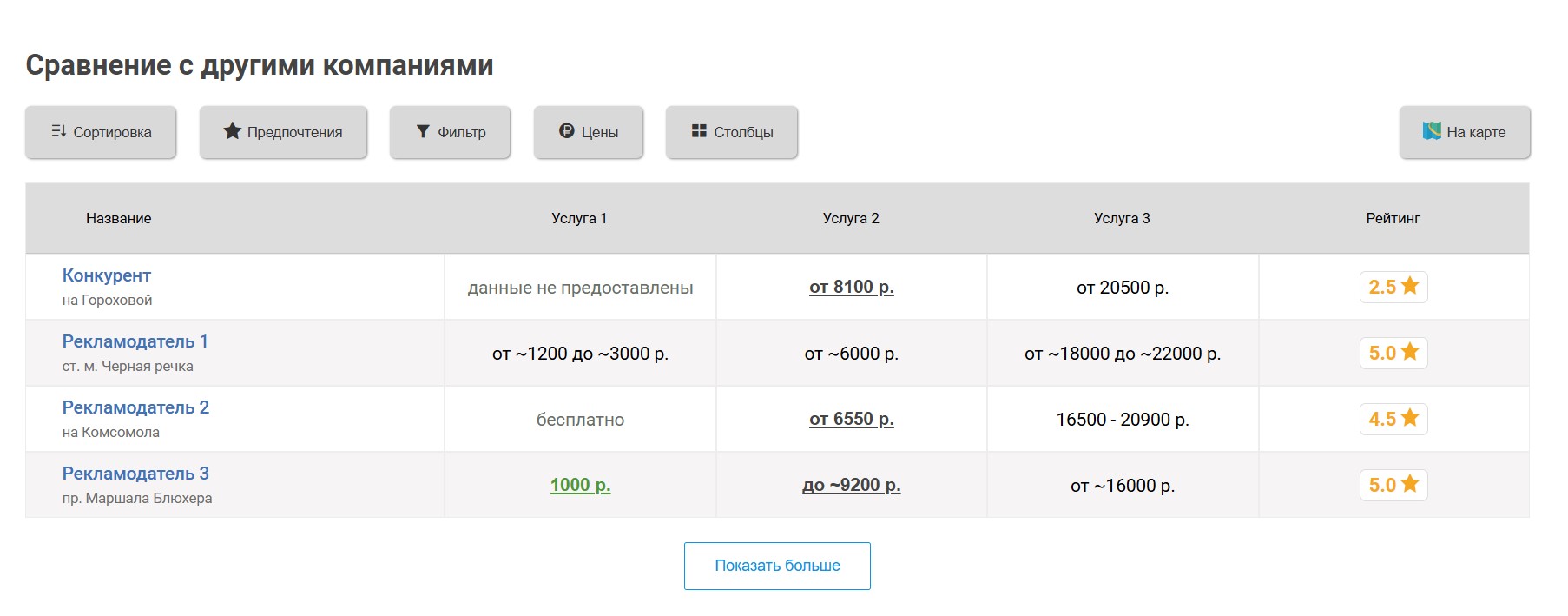The height and width of the screenshot is (616, 1568).
Task: Click the ruble coin icon in Цены
Action: [x=567, y=131]
